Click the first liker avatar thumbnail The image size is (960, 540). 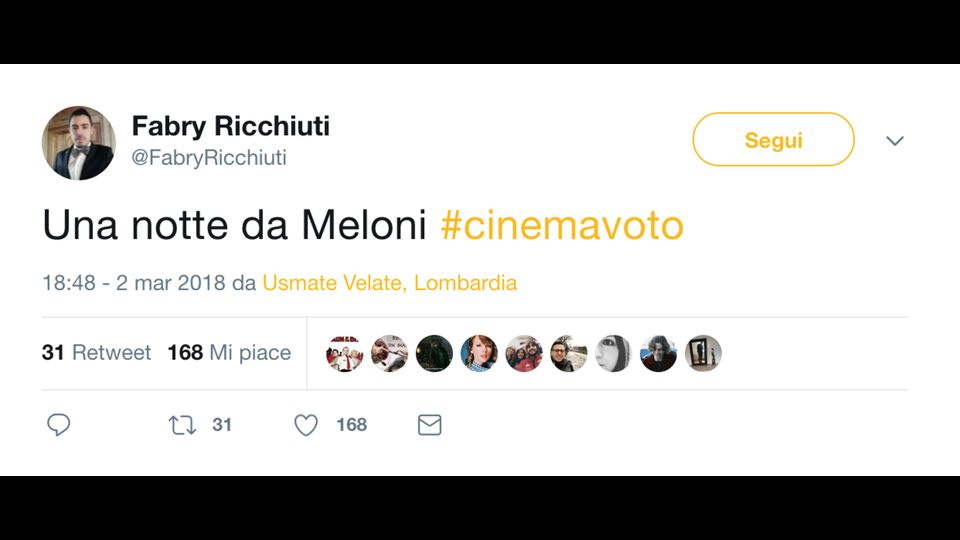pos(345,353)
